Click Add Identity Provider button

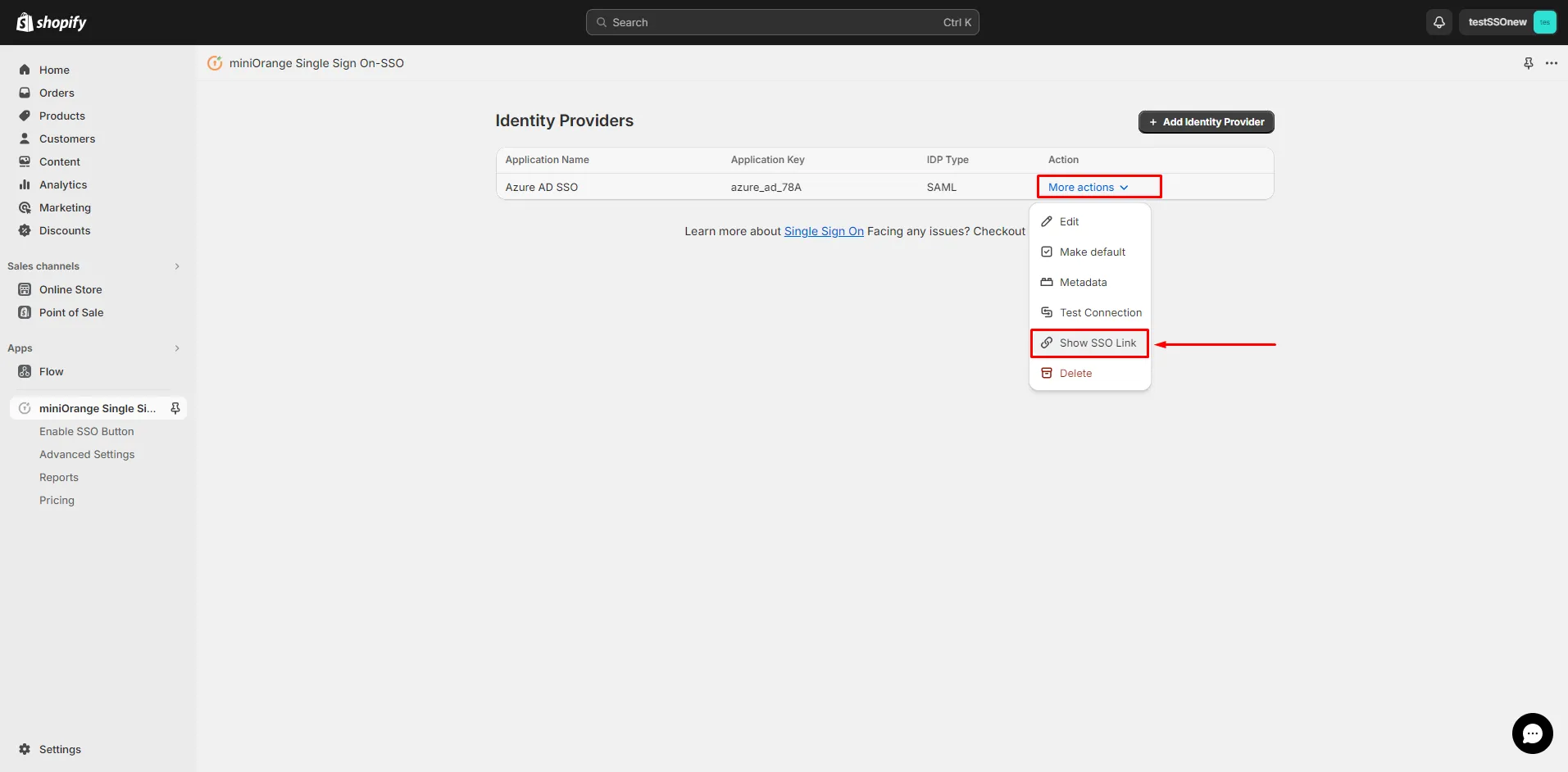[x=1206, y=122]
